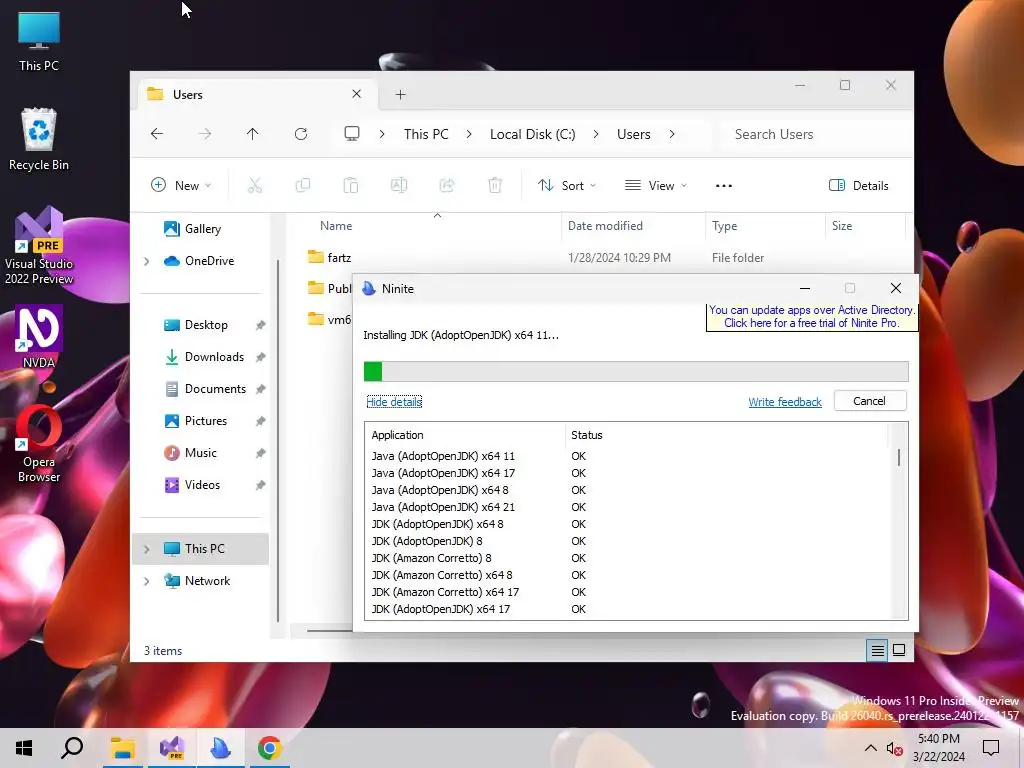Click the Rename toolbar icon

(399, 185)
